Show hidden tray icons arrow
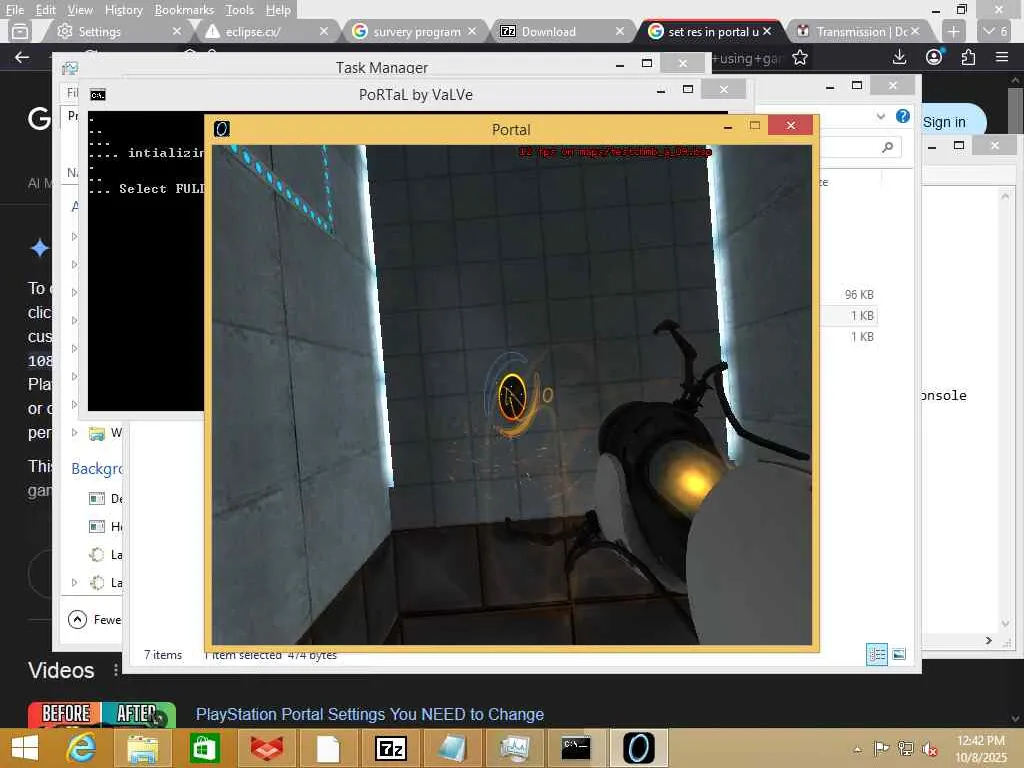Image resolution: width=1024 pixels, height=768 pixels. [857, 749]
